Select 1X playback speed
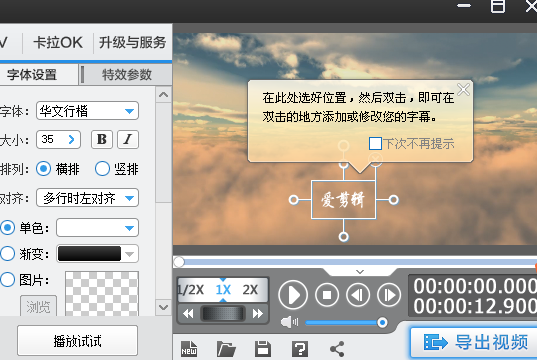 point(223,290)
